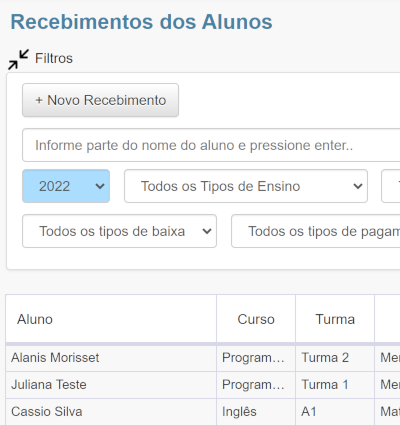Open Todos os Tipos de Ensino dropdown

[246, 186]
